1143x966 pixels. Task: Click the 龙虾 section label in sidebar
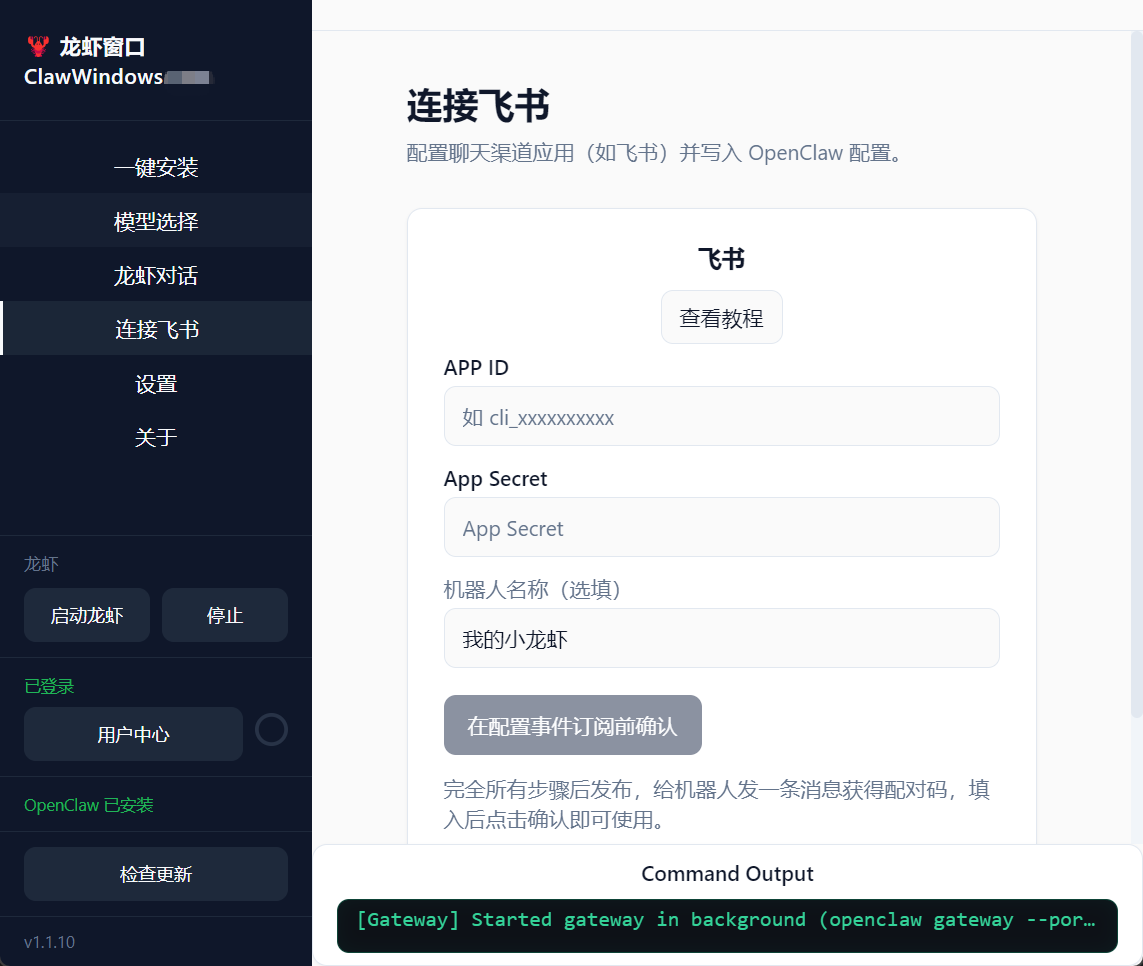point(41,564)
